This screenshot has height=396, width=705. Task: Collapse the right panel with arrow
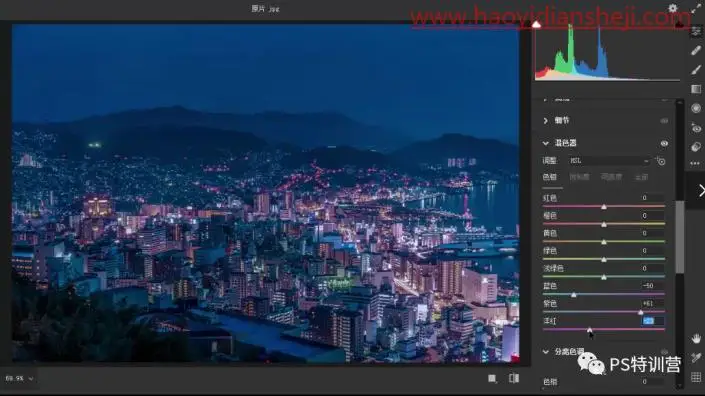701,191
